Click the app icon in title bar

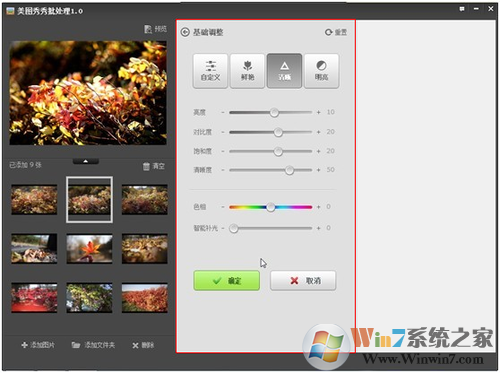click(10, 11)
